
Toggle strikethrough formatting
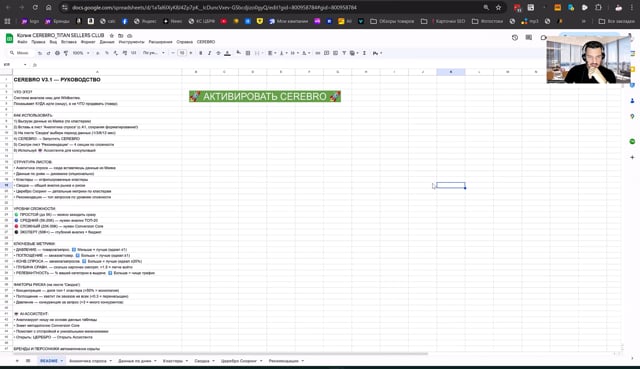[218, 53]
